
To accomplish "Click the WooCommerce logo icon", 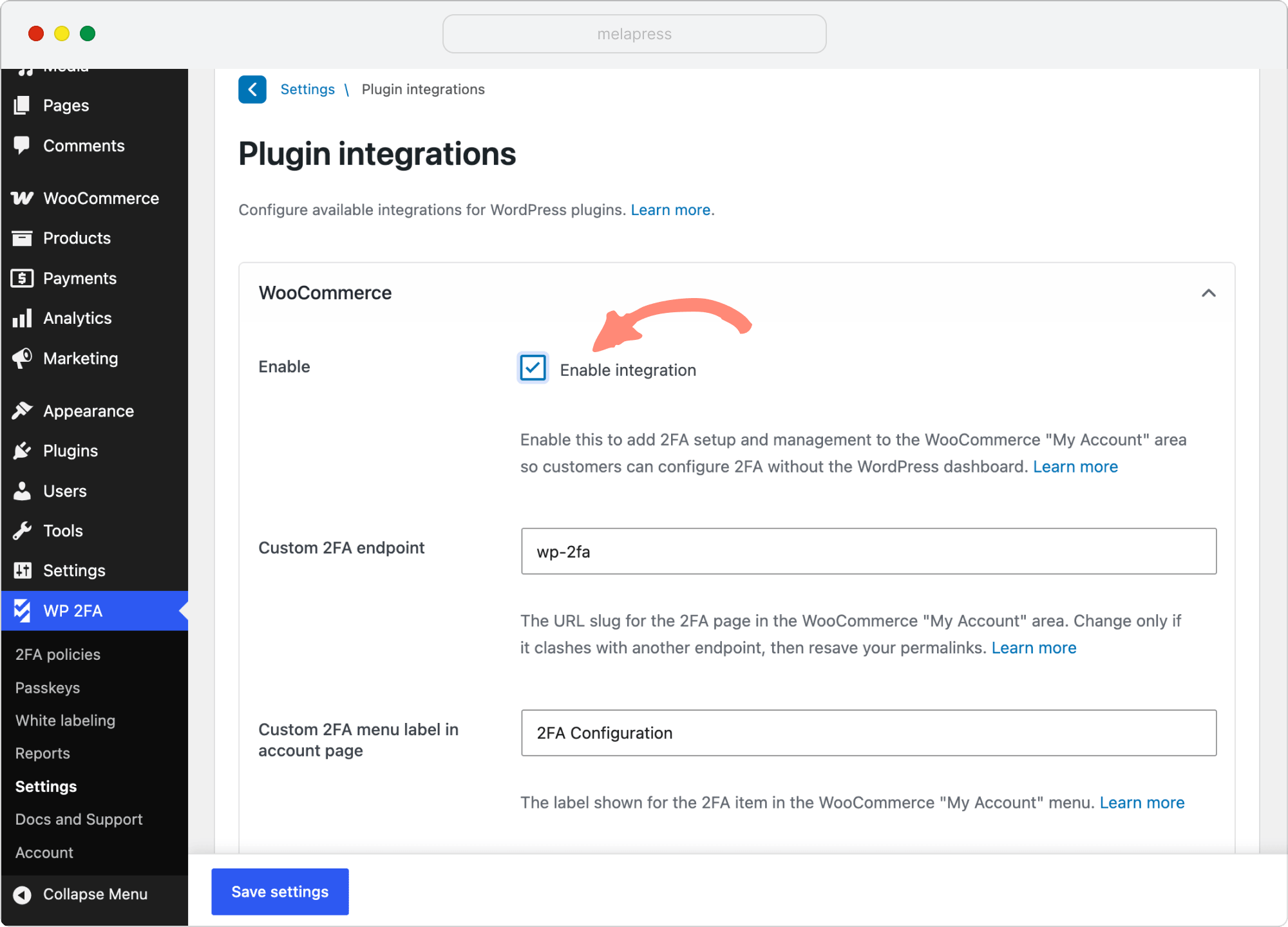I will point(22,198).
